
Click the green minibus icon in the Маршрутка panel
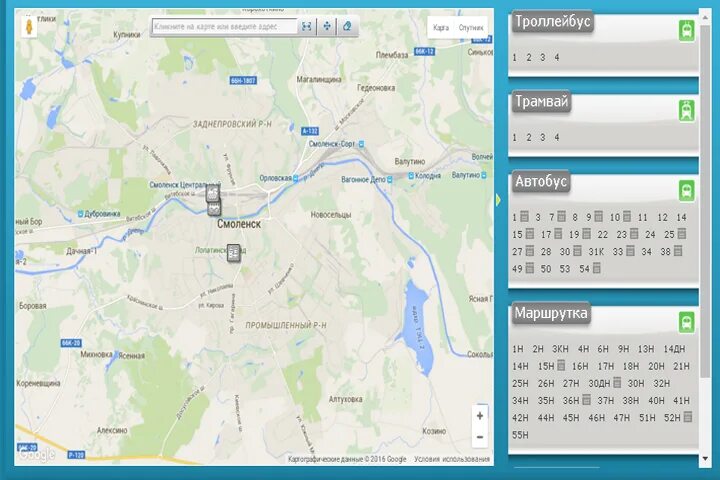[686, 322]
